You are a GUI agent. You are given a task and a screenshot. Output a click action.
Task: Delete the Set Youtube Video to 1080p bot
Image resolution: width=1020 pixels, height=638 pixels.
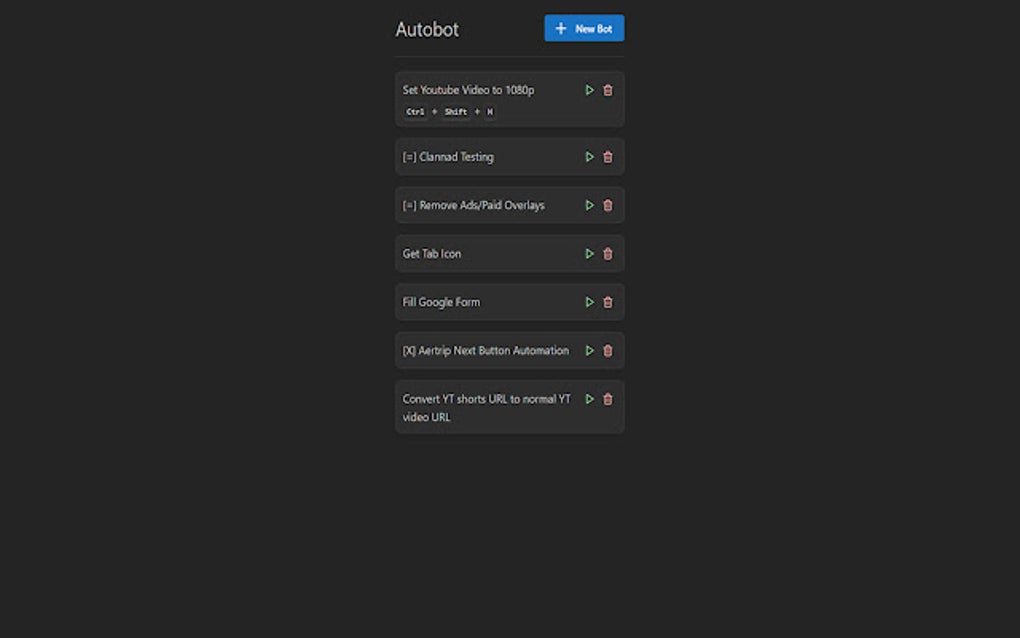[607, 89]
